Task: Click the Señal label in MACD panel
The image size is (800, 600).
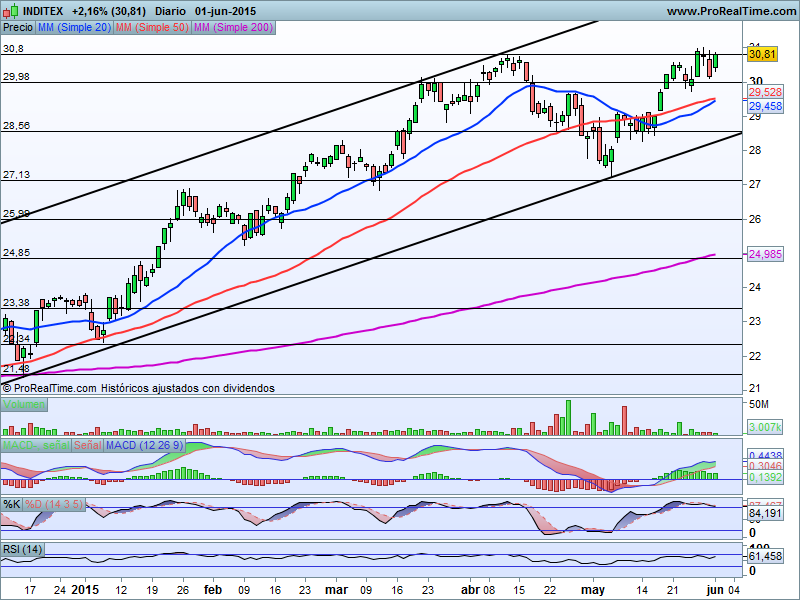Action: point(87,445)
